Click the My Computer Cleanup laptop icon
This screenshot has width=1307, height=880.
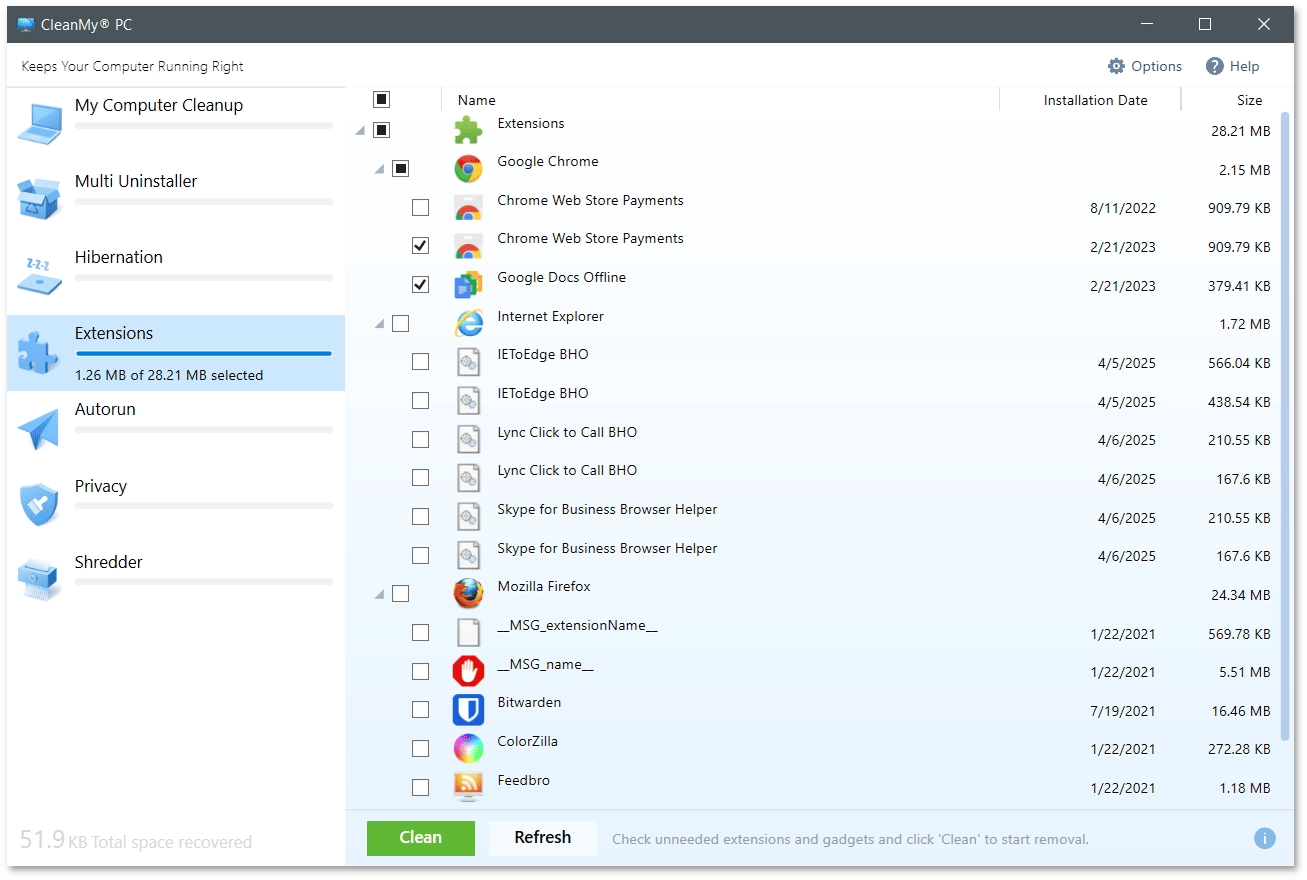(39, 123)
